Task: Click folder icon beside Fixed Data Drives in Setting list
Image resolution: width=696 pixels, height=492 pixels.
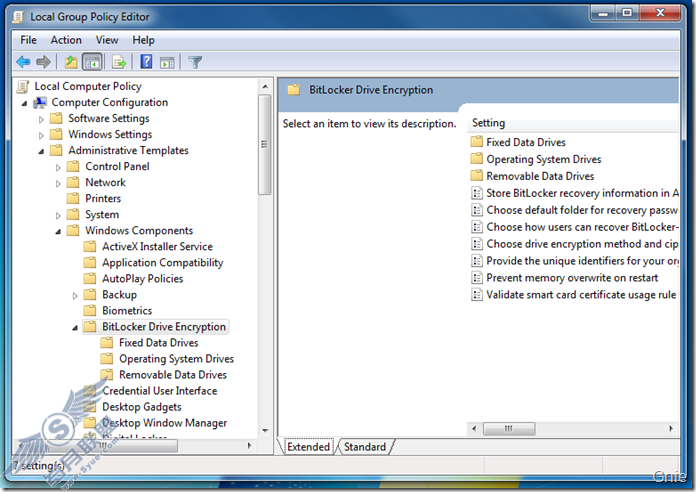Action: (x=476, y=142)
